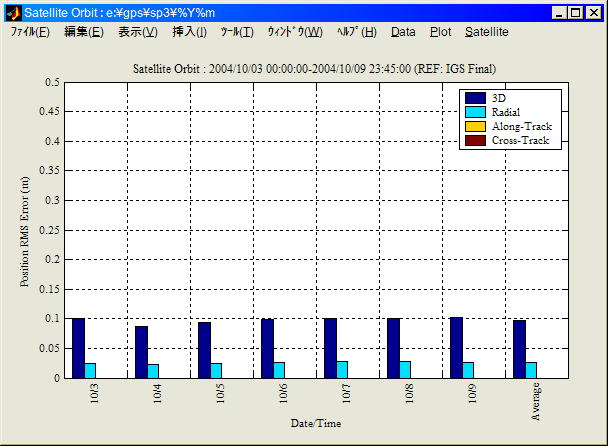The height and width of the screenshot is (446, 608).
Task: Select the dark blue 3D bar for 10/3
Action: [78, 348]
